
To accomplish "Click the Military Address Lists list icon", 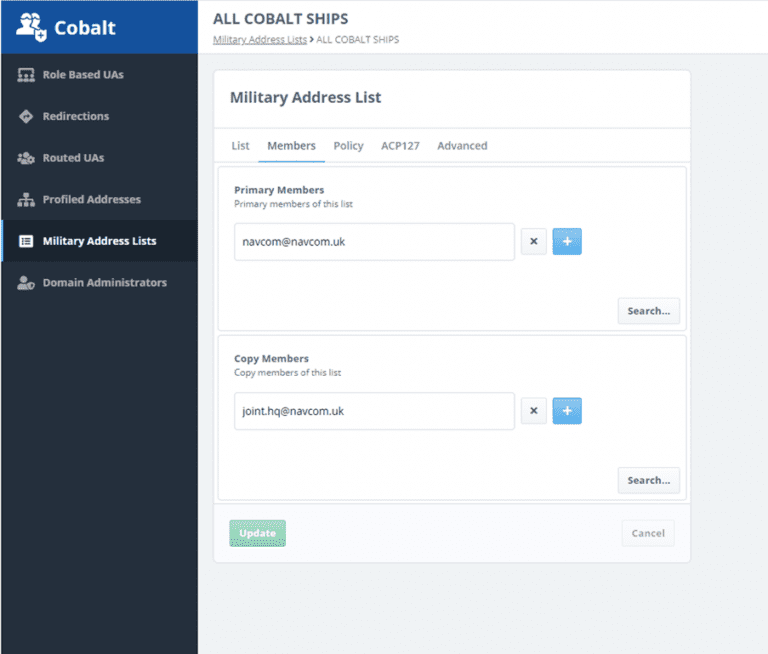I will tap(26, 241).
